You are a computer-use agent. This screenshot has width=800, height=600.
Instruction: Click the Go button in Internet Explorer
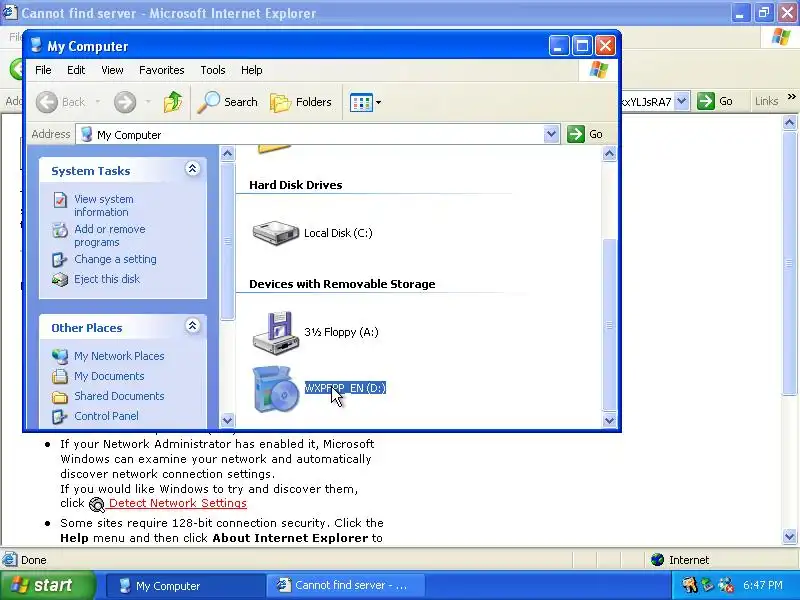click(x=715, y=101)
